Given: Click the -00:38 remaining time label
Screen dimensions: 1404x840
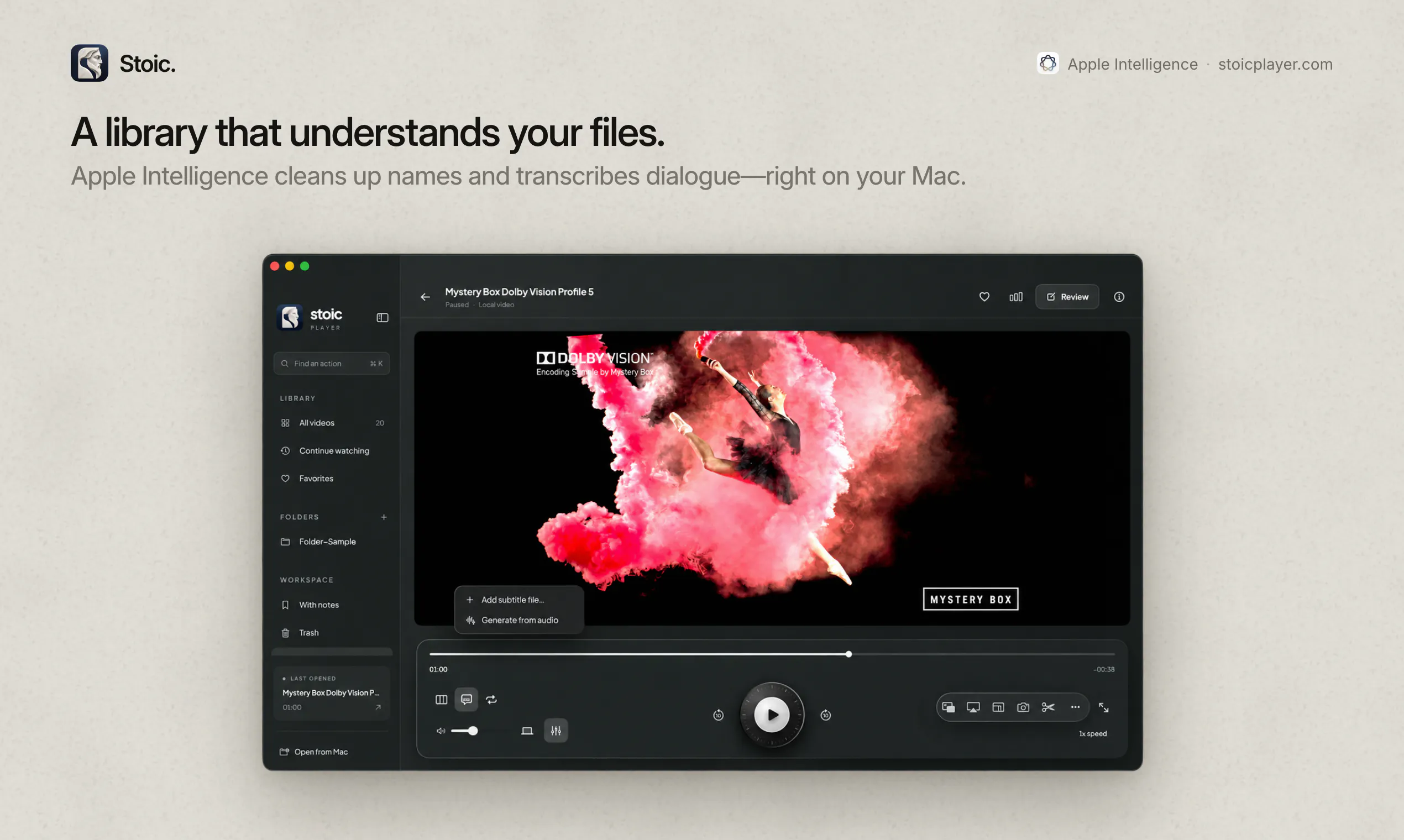Looking at the screenshot, I should tap(1103, 669).
